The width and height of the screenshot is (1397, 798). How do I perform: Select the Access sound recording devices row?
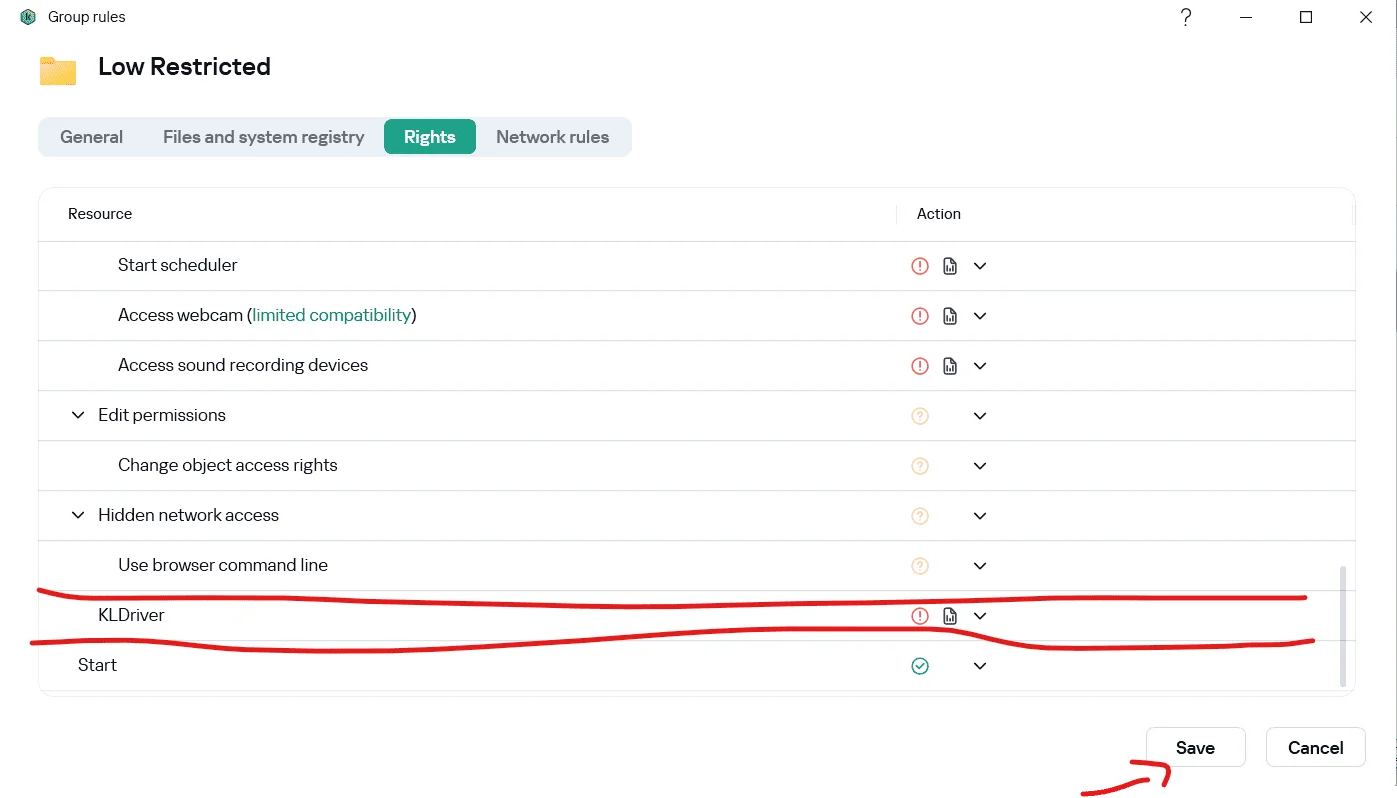pos(697,366)
